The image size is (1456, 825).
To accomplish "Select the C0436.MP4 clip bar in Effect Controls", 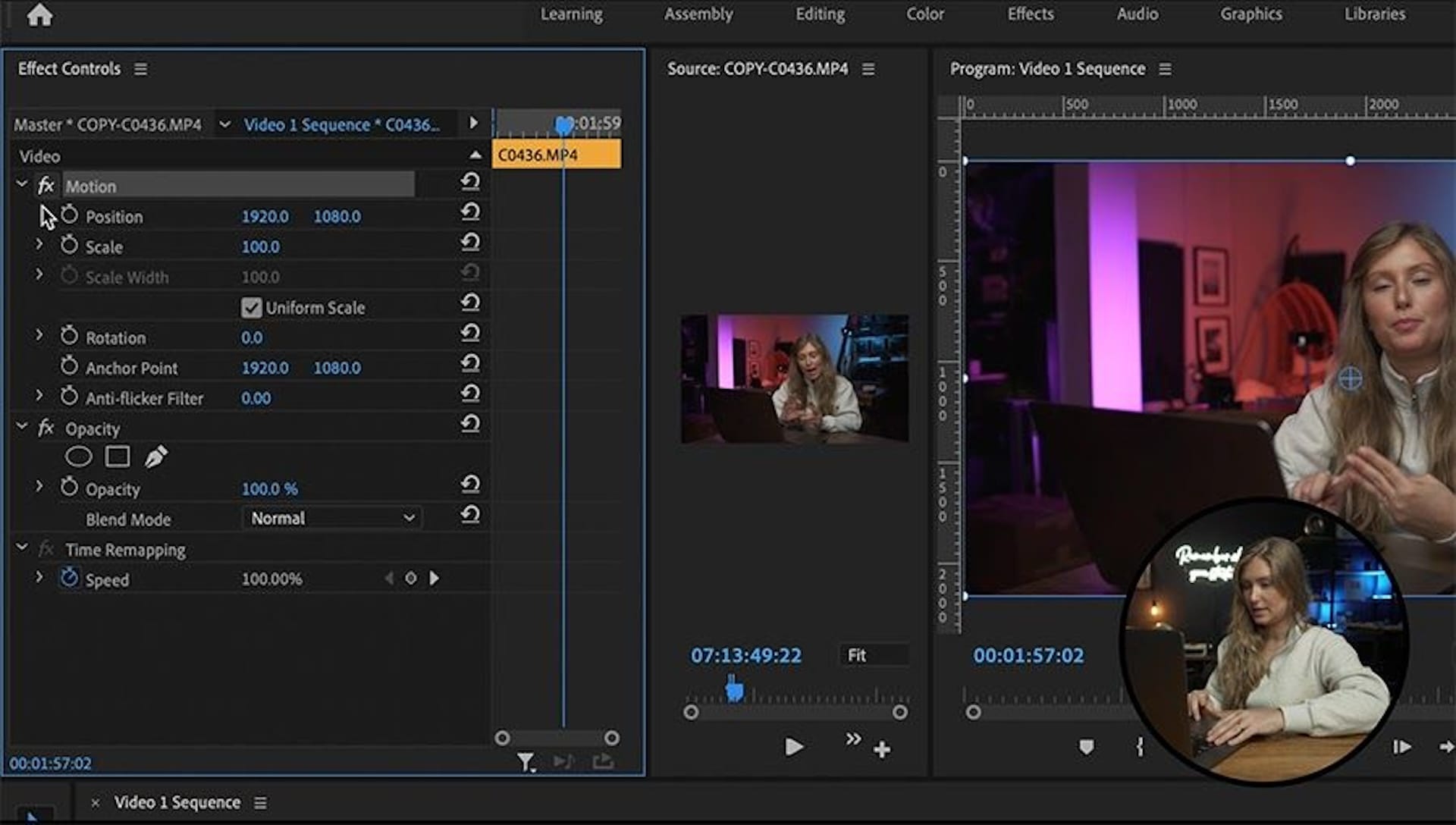I will pyautogui.click(x=556, y=154).
